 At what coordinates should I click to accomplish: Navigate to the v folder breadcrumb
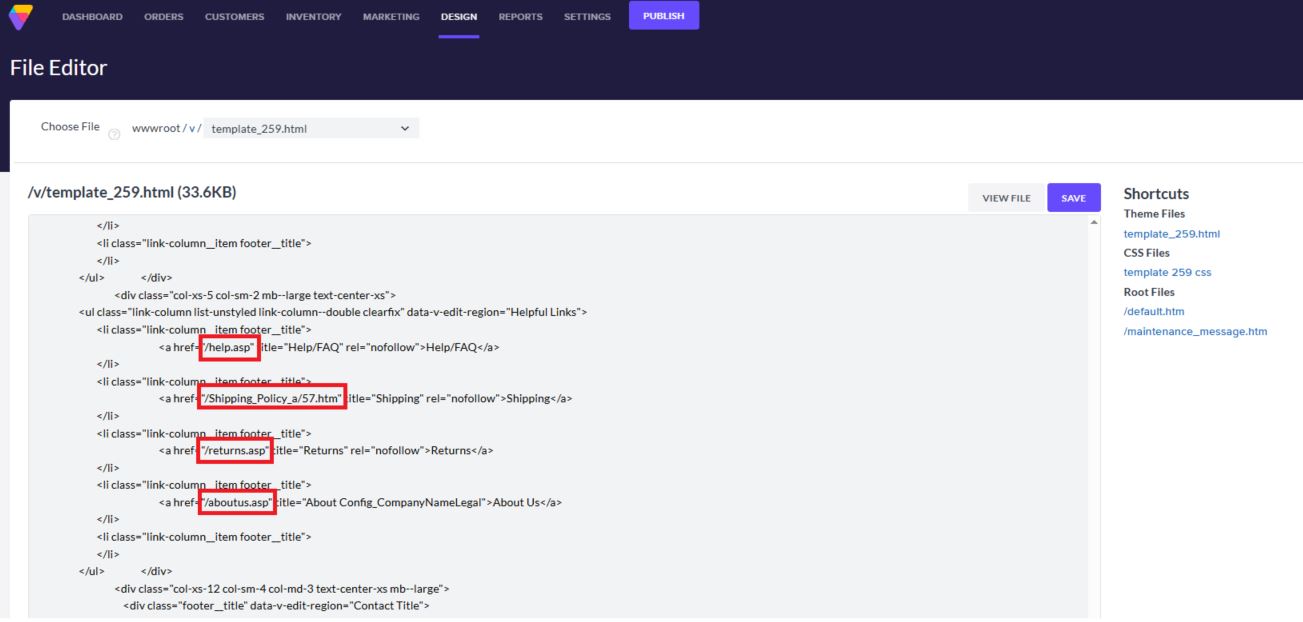[191, 128]
